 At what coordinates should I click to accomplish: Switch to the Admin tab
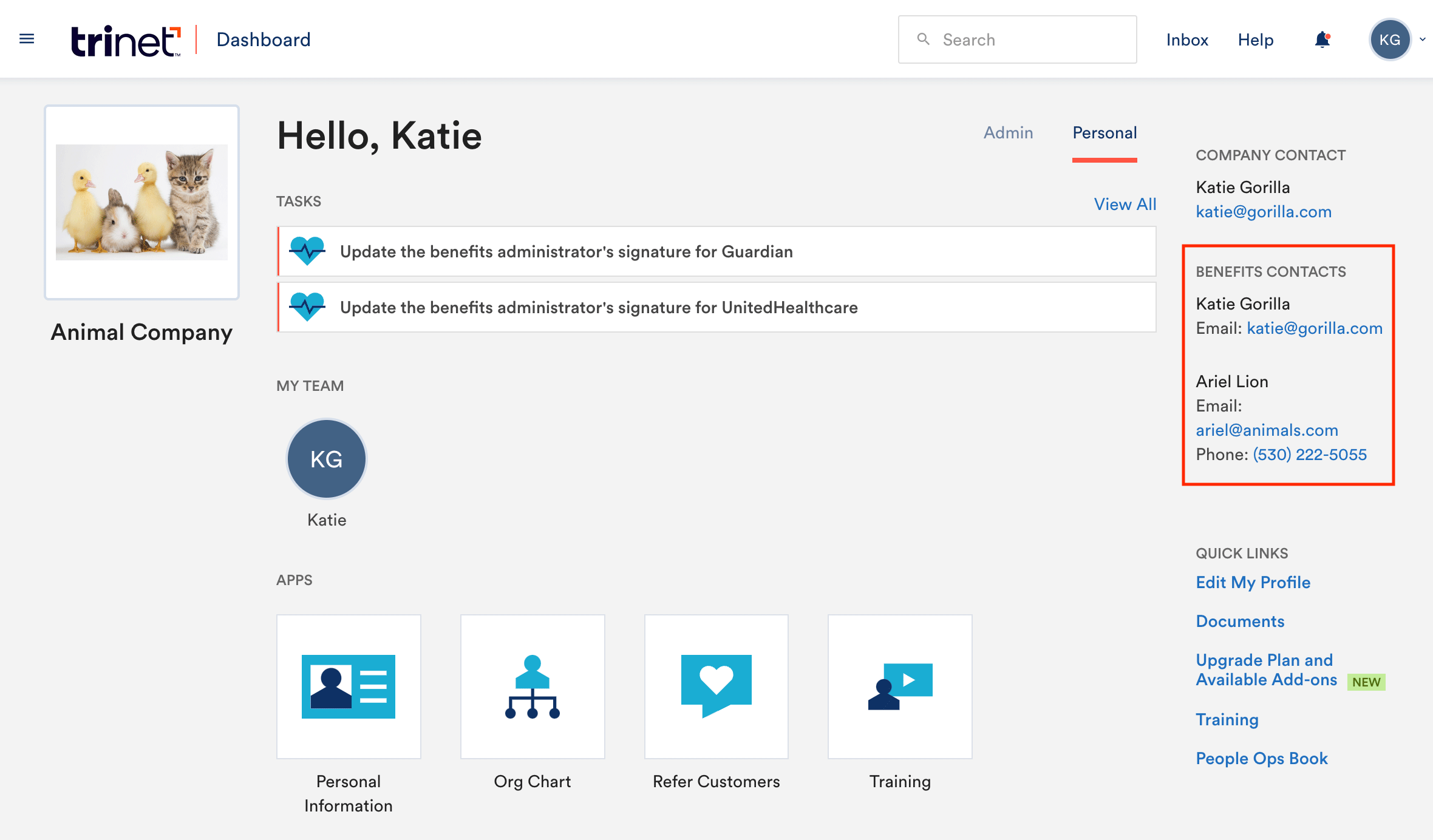click(x=1008, y=132)
